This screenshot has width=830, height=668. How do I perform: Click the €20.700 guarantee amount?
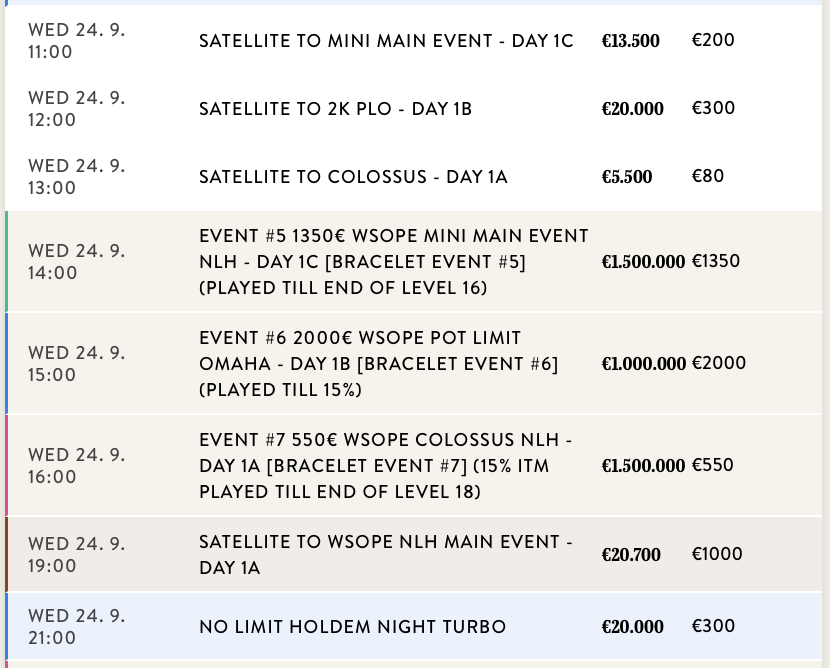[x=630, y=554]
